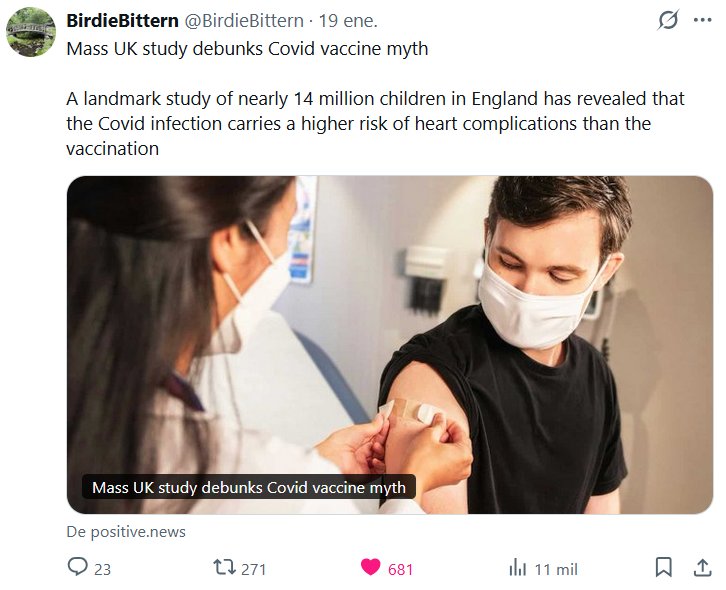Click the Grok icon beside the date

tap(665, 21)
